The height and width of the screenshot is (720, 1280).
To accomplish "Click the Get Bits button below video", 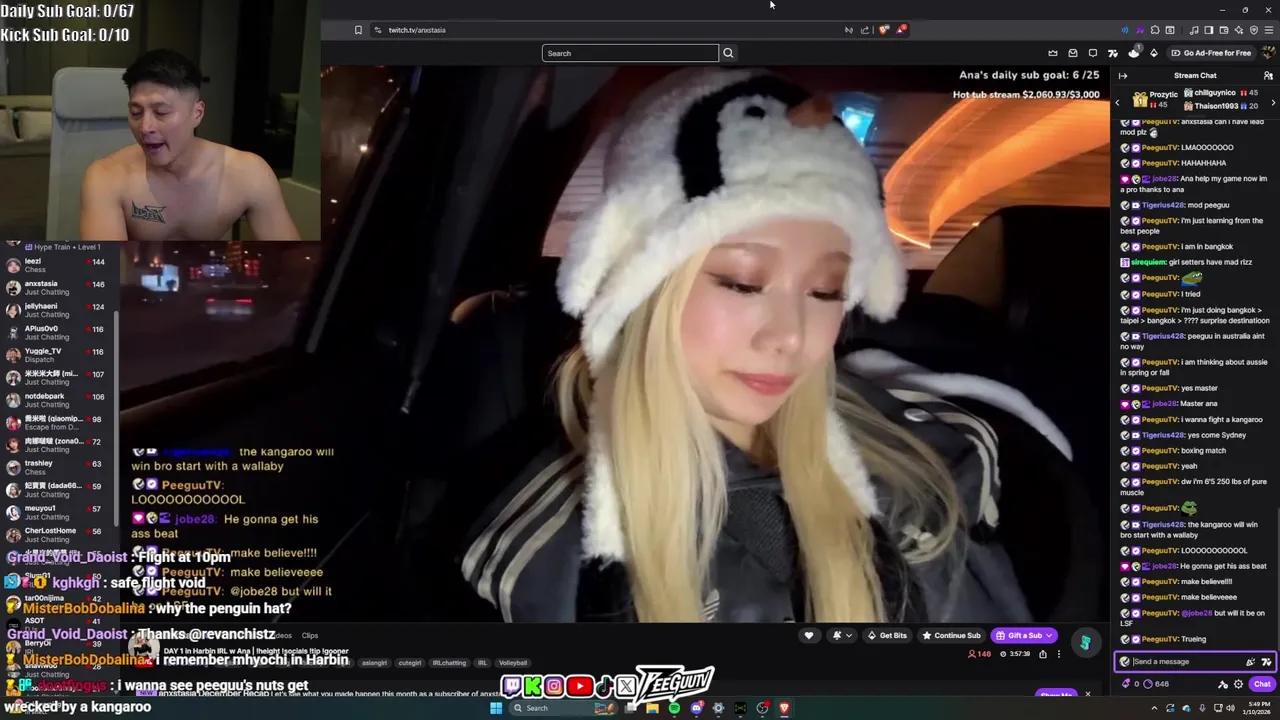I will pos(887,635).
